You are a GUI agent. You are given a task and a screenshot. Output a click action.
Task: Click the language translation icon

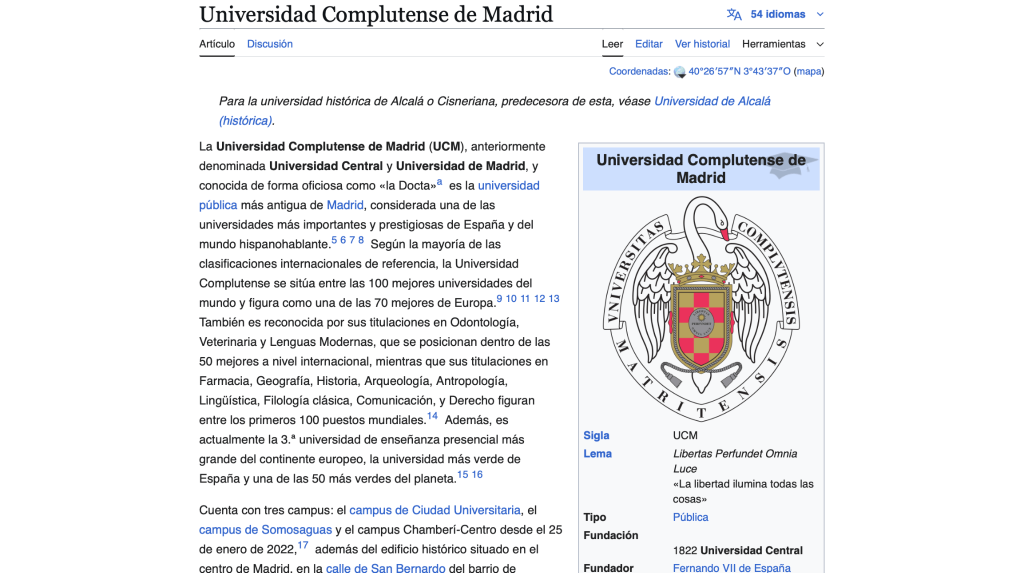click(x=734, y=14)
